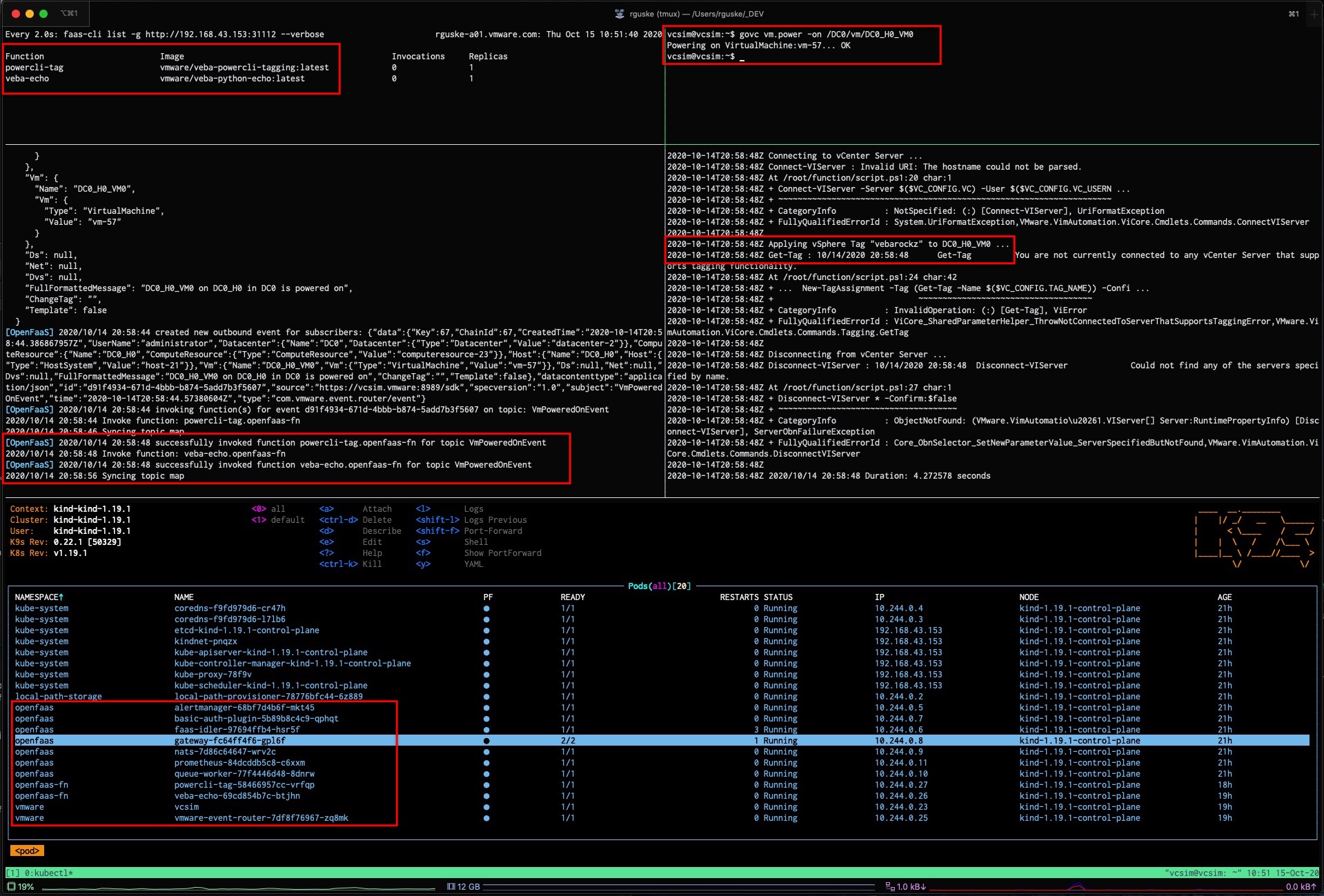Click the PF dot for kindnet-pnqzx row
Screen dimensions: 1324x896
pos(486,641)
